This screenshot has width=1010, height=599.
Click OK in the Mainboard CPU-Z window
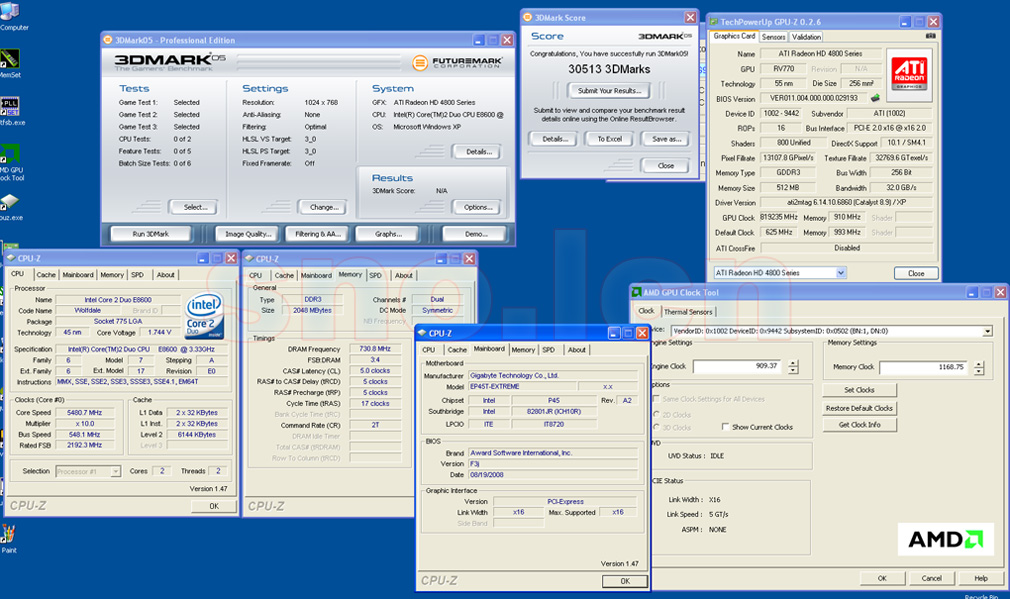pos(625,581)
